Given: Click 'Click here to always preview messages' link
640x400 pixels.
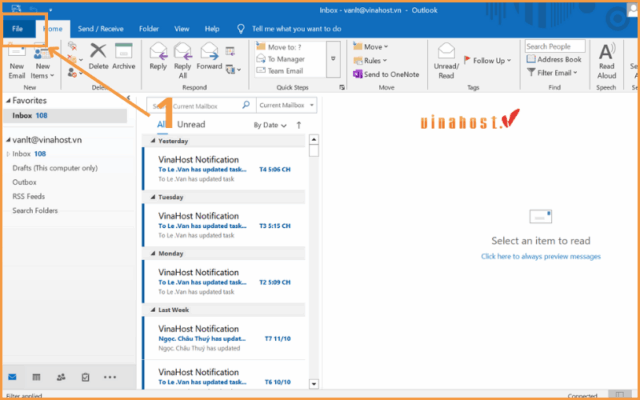Looking at the screenshot, I should [540, 257].
